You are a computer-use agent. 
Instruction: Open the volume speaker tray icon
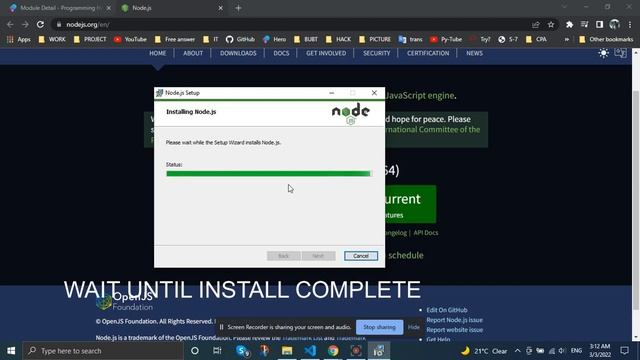click(562, 351)
